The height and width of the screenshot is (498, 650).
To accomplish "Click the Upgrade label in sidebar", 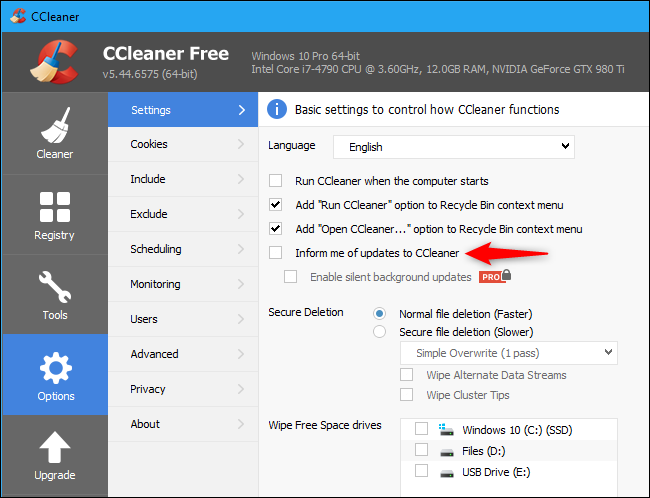I will click(55, 475).
